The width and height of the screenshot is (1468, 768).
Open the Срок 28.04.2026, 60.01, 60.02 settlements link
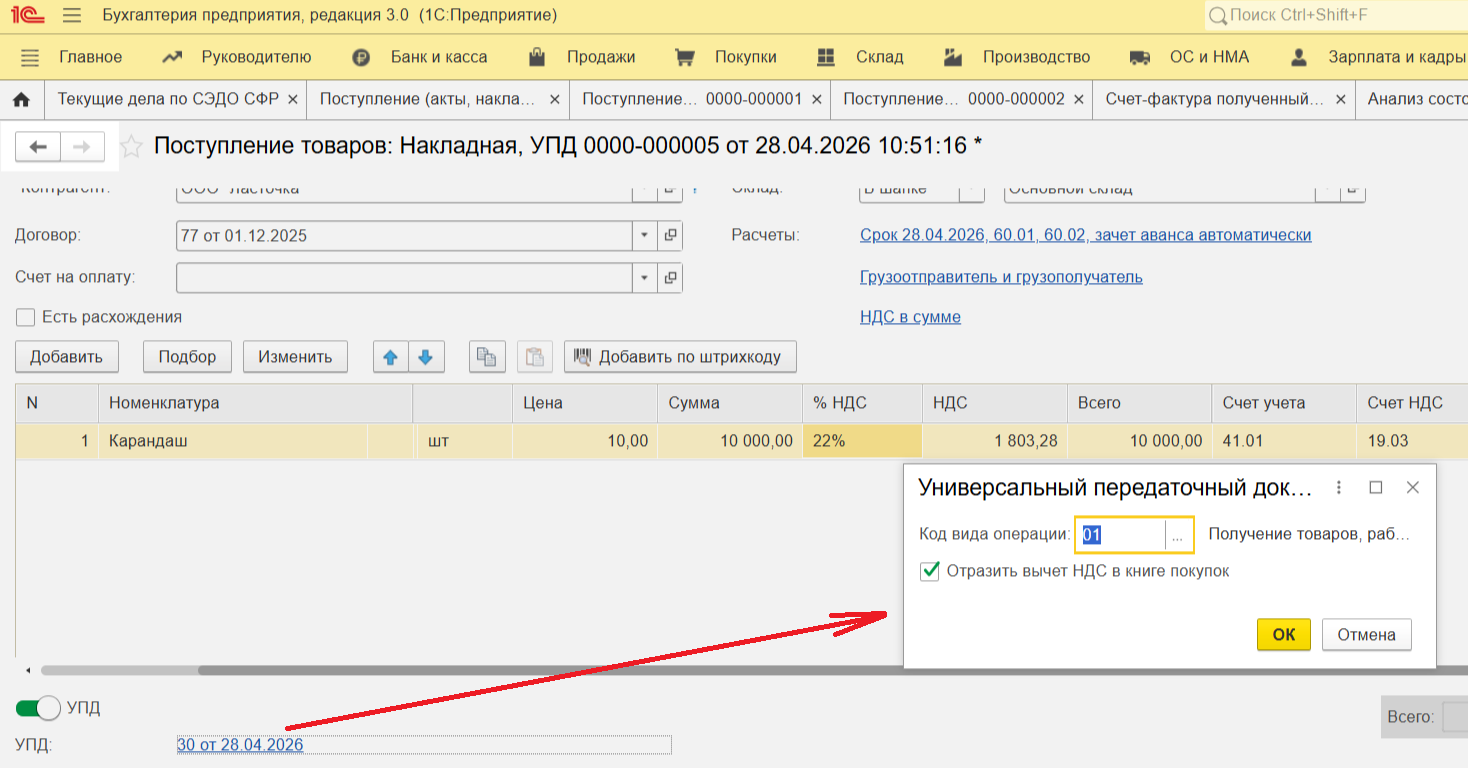click(1086, 236)
